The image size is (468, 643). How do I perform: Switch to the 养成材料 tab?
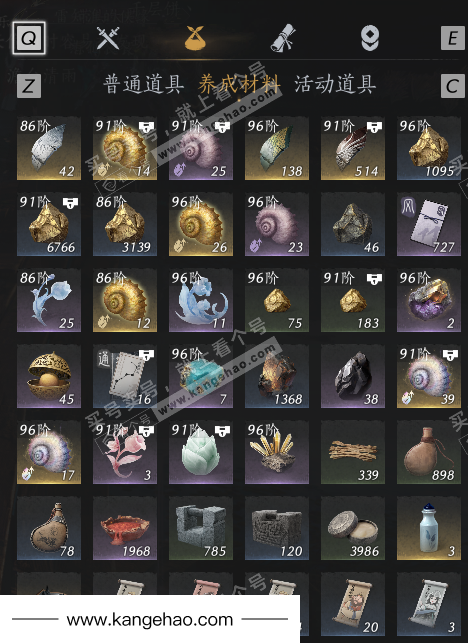239,84
